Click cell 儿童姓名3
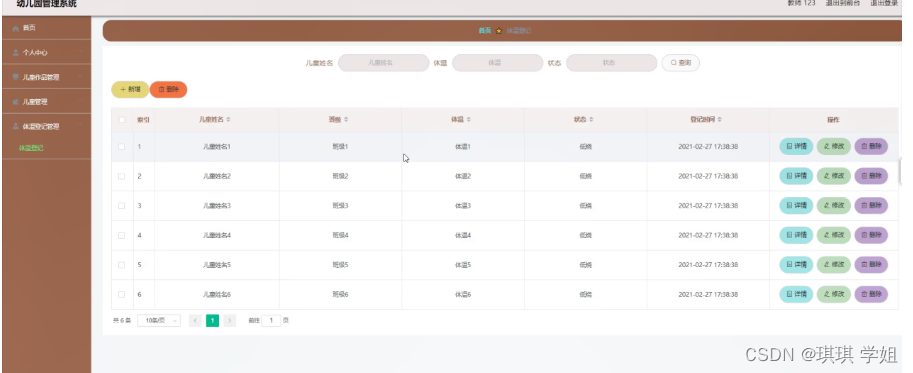 (217, 205)
